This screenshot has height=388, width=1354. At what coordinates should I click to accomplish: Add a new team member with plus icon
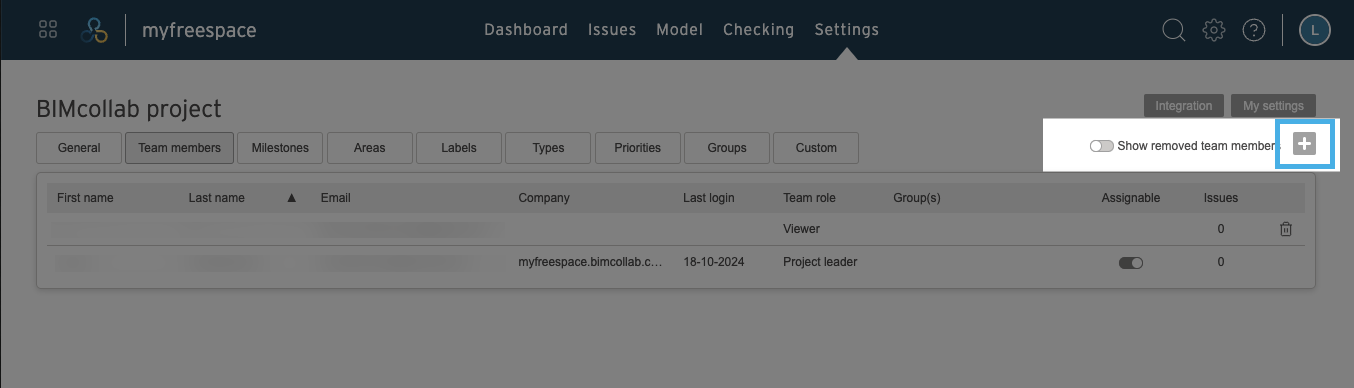click(x=1303, y=145)
